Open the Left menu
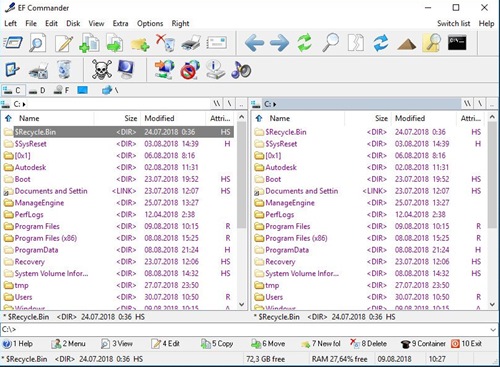The height and width of the screenshot is (367, 500). (x=11, y=23)
